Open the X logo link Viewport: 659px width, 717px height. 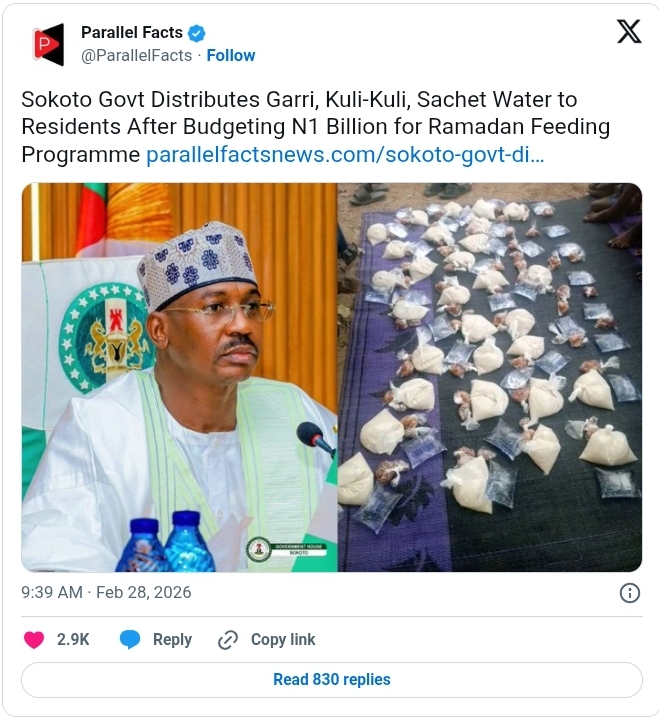tap(629, 33)
